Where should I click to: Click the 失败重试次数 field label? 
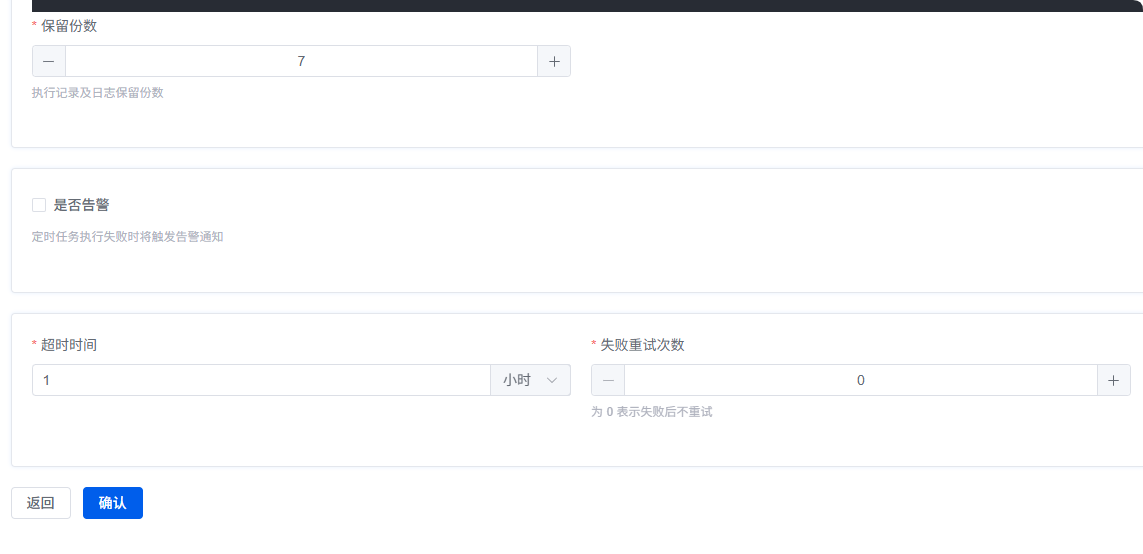click(x=642, y=345)
